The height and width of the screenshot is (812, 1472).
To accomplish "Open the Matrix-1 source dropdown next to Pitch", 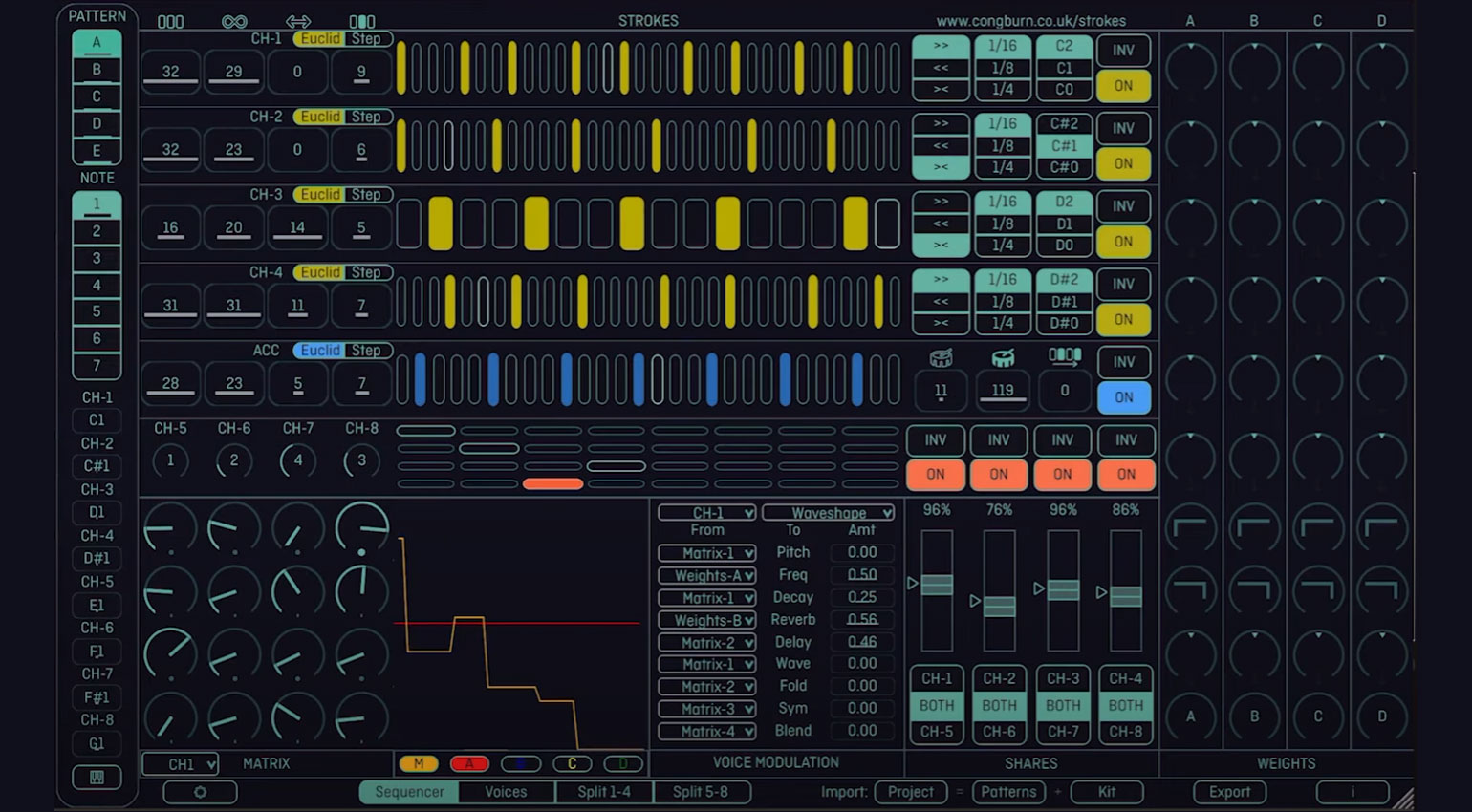I will point(707,552).
